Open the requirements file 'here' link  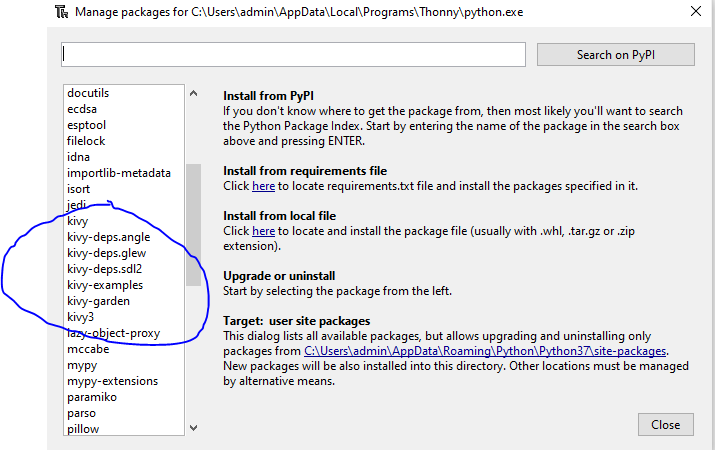coord(264,186)
